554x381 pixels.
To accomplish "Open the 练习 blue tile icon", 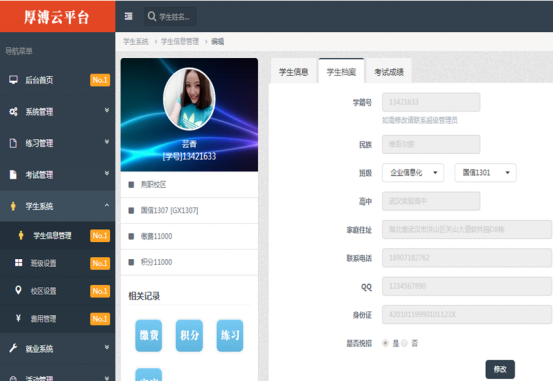I will pyautogui.click(x=230, y=335).
